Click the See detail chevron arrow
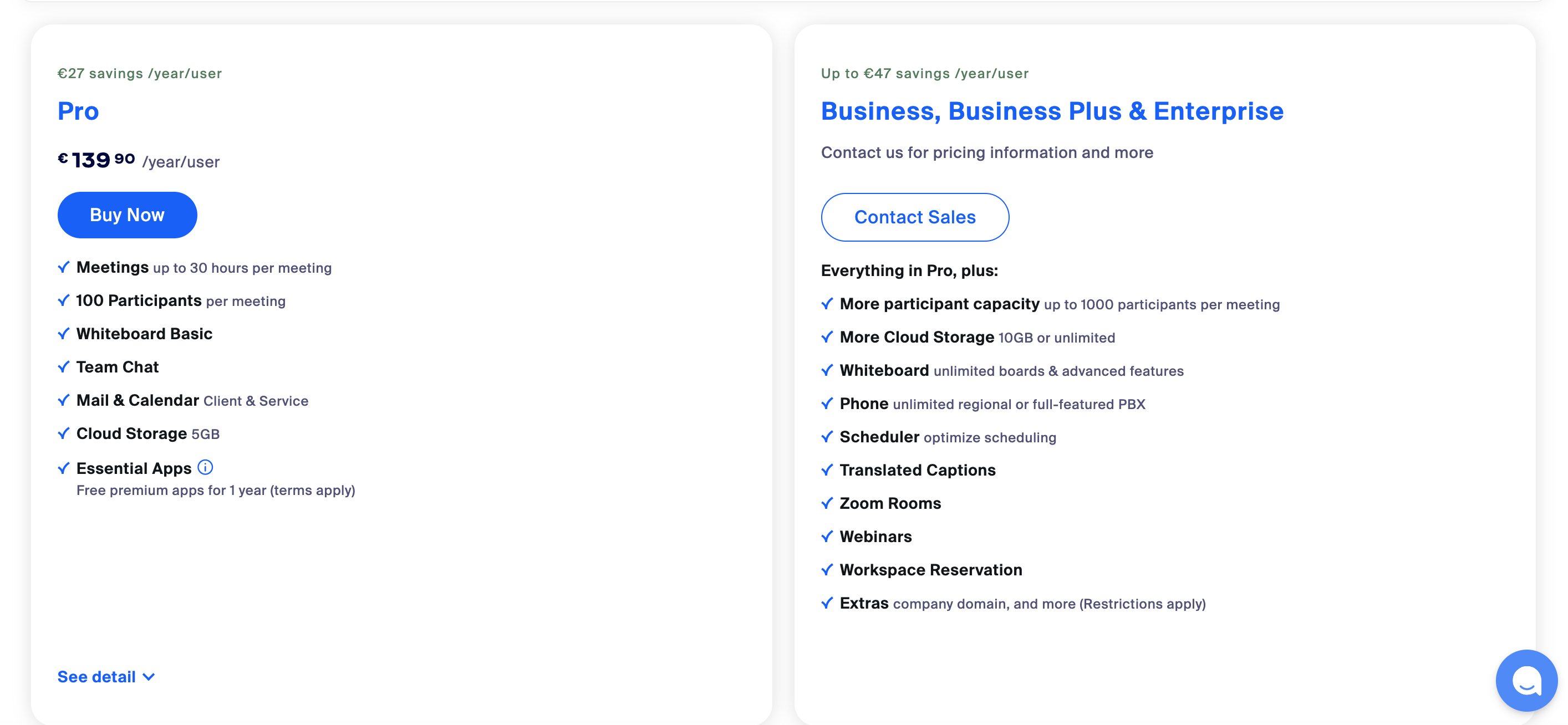 [x=149, y=677]
